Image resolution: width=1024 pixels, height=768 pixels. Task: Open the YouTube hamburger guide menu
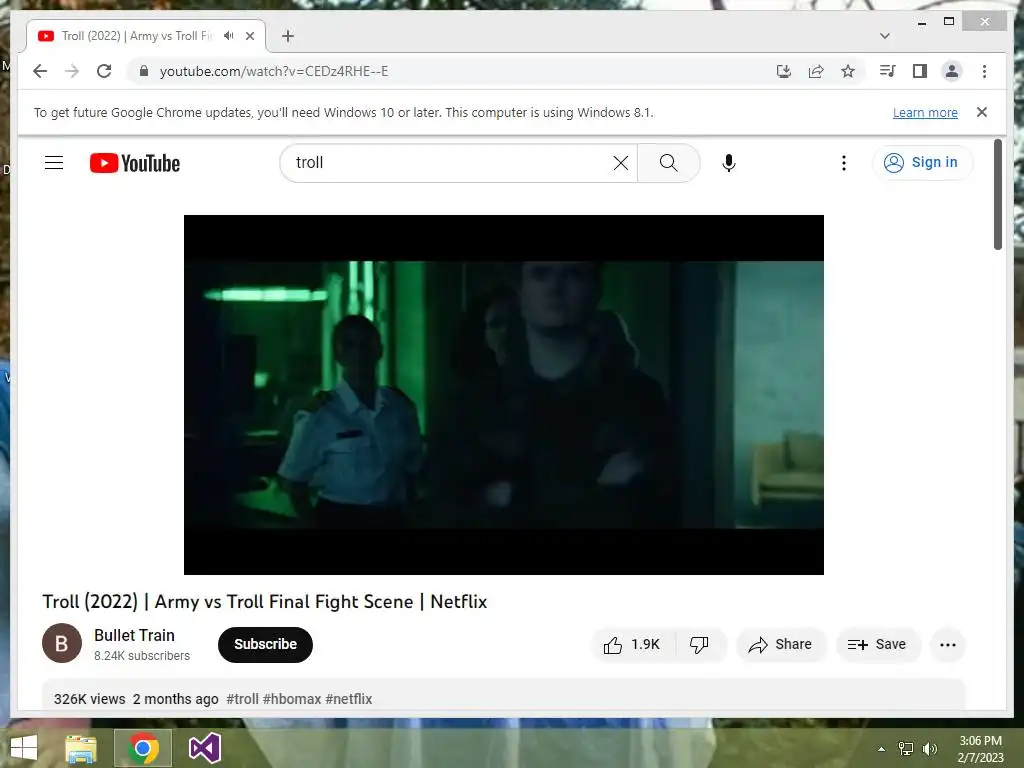click(54, 163)
